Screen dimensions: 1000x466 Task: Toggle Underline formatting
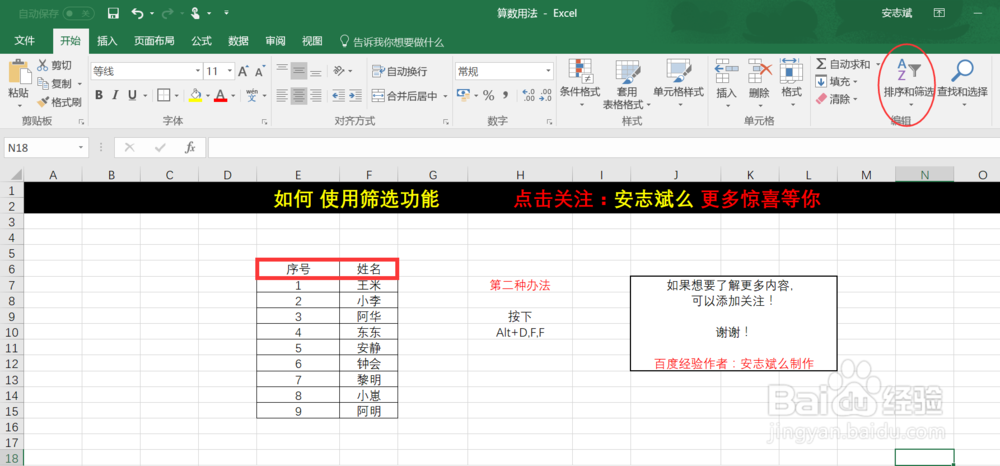(132, 96)
